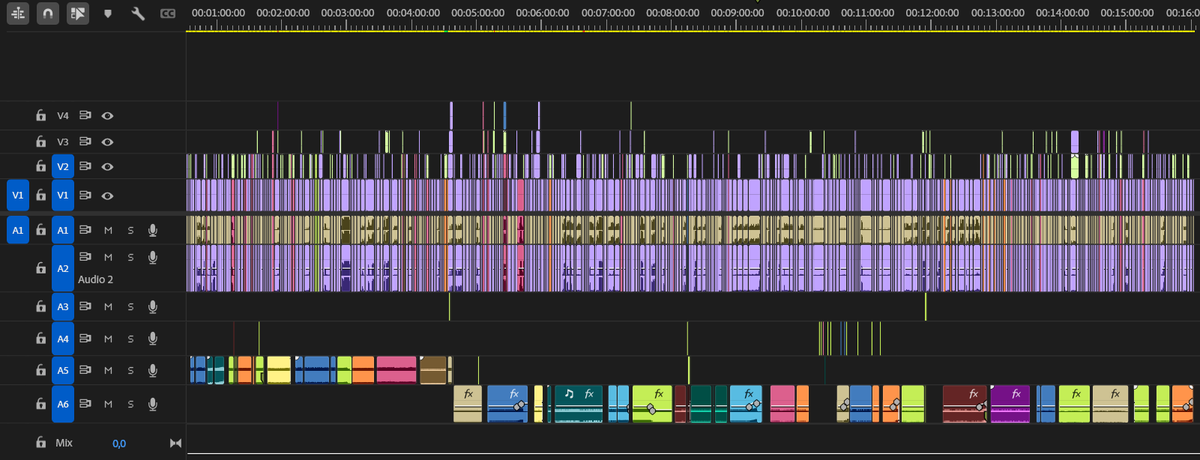1200x460 pixels.
Task: Toggle V1 track targeting
Action: (x=63, y=196)
